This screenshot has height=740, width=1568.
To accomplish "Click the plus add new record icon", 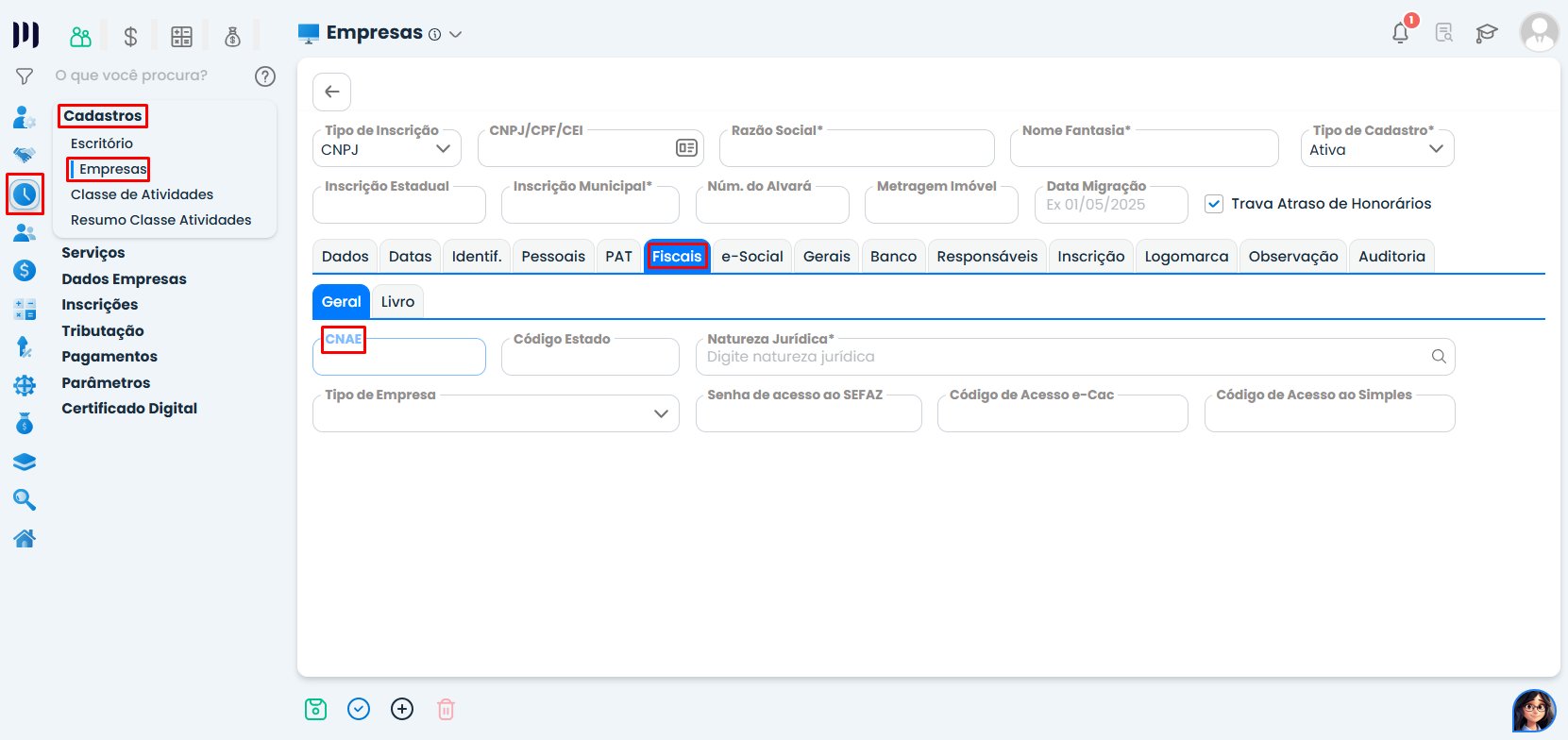I will (x=402, y=709).
